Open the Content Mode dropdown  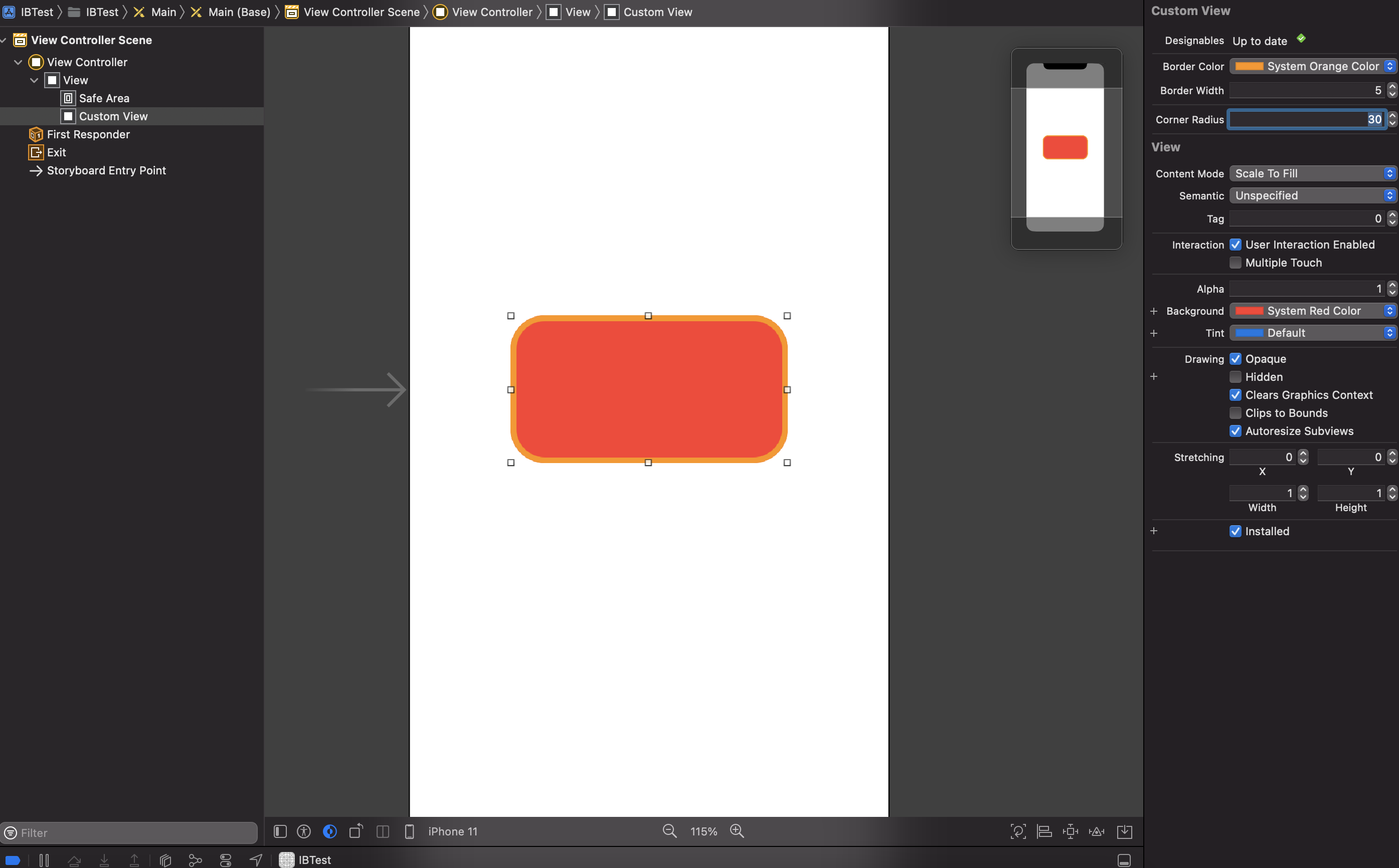1312,173
